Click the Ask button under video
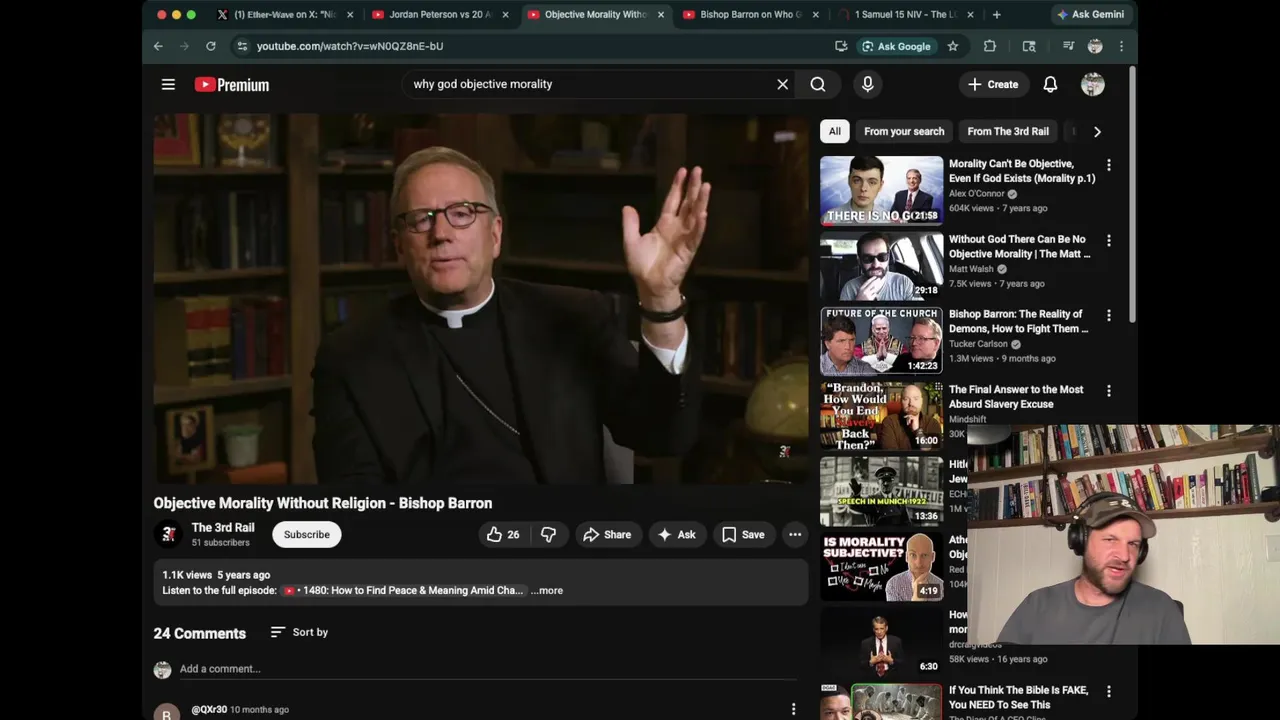This screenshot has width=1280, height=720. pos(676,534)
